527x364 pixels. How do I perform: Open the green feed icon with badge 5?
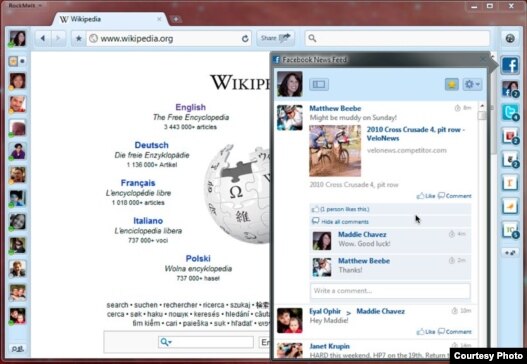(x=510, y=230)
